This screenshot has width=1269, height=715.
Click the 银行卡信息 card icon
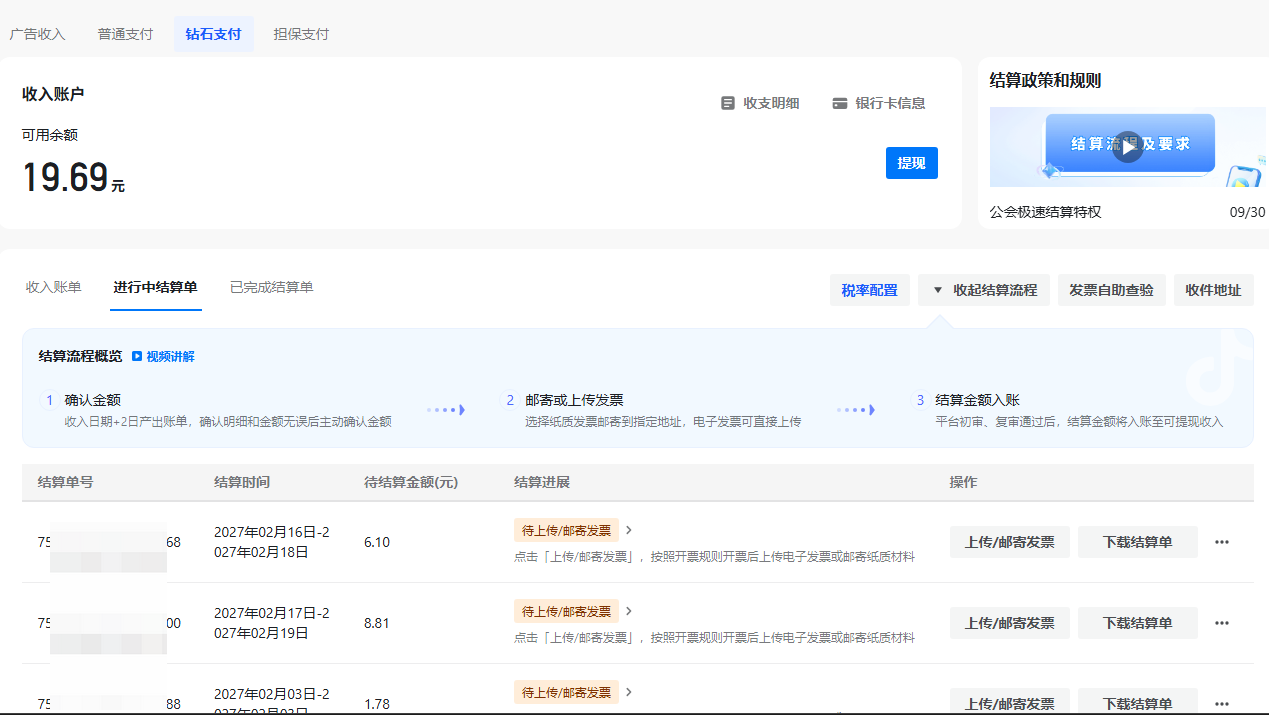840,103
